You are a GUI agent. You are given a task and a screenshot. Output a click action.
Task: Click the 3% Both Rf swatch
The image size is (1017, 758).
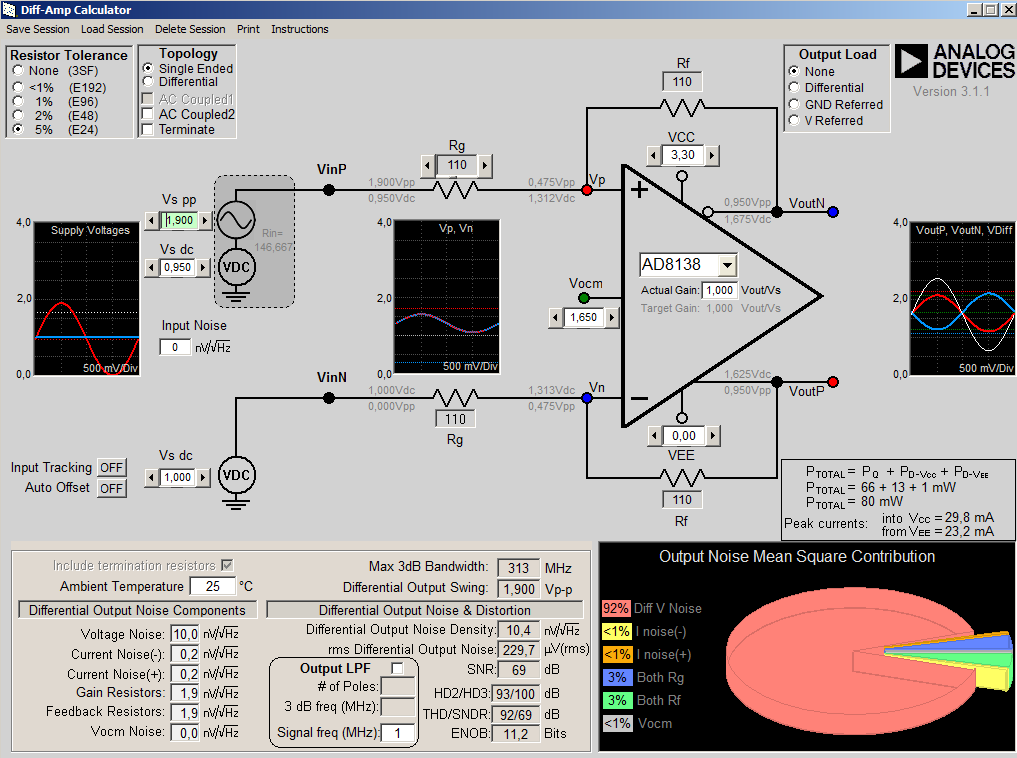[617, 700]
